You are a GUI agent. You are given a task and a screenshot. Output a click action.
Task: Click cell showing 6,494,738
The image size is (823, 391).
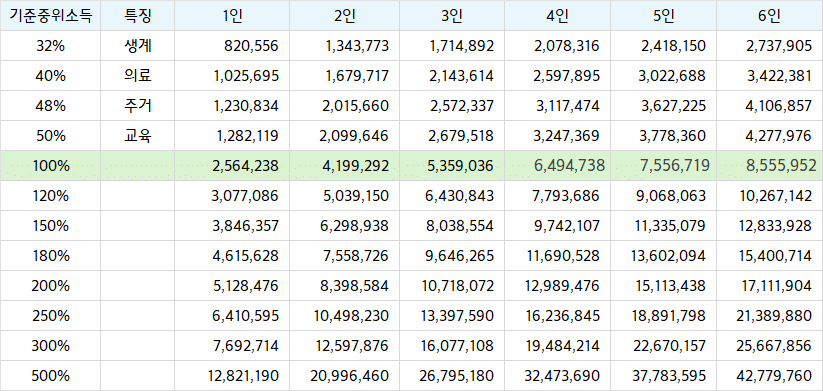(x=557, y=166)
